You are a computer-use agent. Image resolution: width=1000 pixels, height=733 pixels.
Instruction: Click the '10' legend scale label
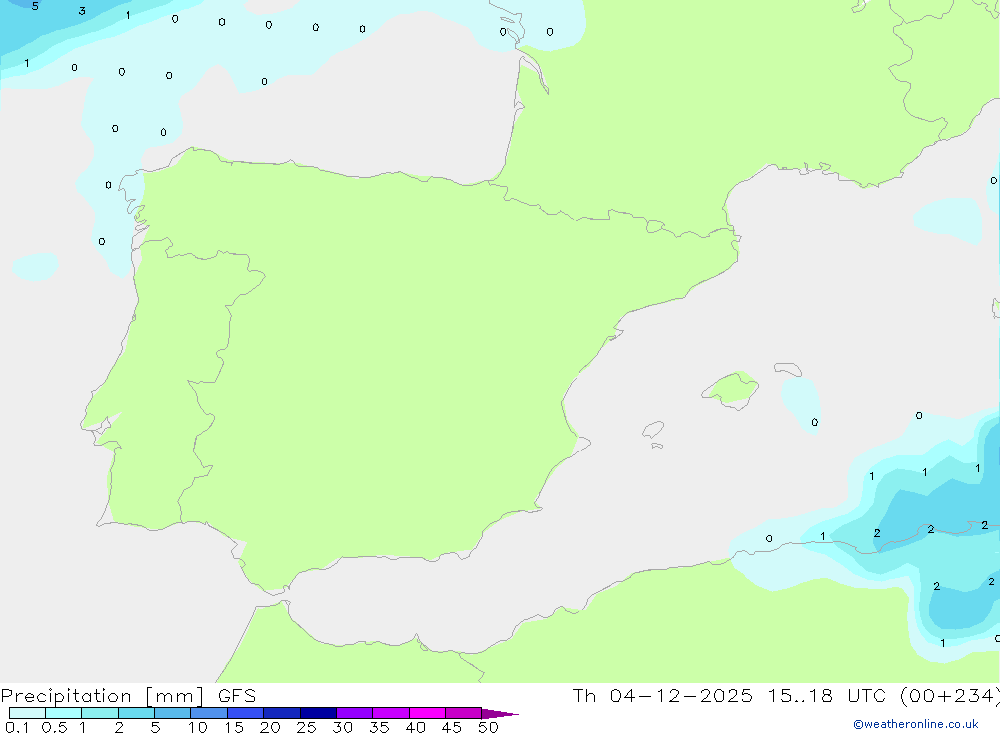click(x=198, y=727)
